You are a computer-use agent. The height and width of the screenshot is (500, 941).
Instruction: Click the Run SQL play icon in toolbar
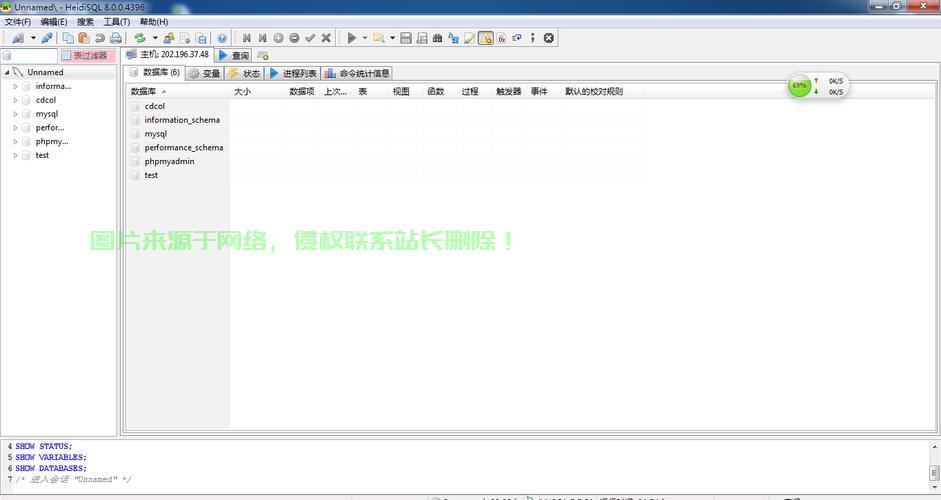coord(351,38)
